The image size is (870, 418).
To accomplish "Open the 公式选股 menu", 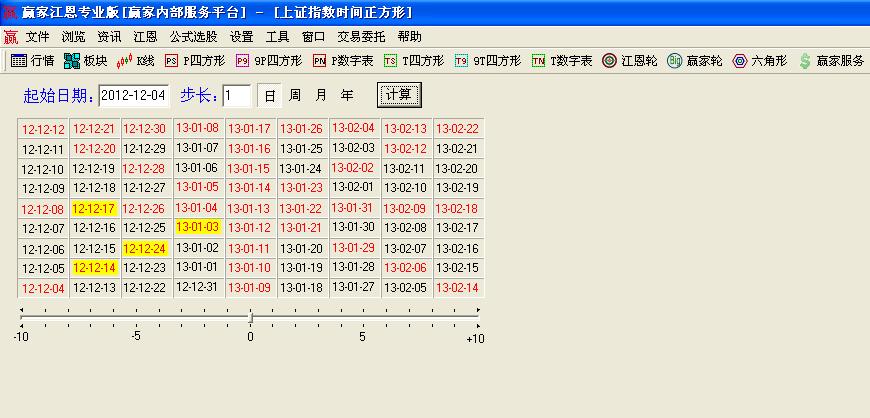I will (x=194, y=36).
